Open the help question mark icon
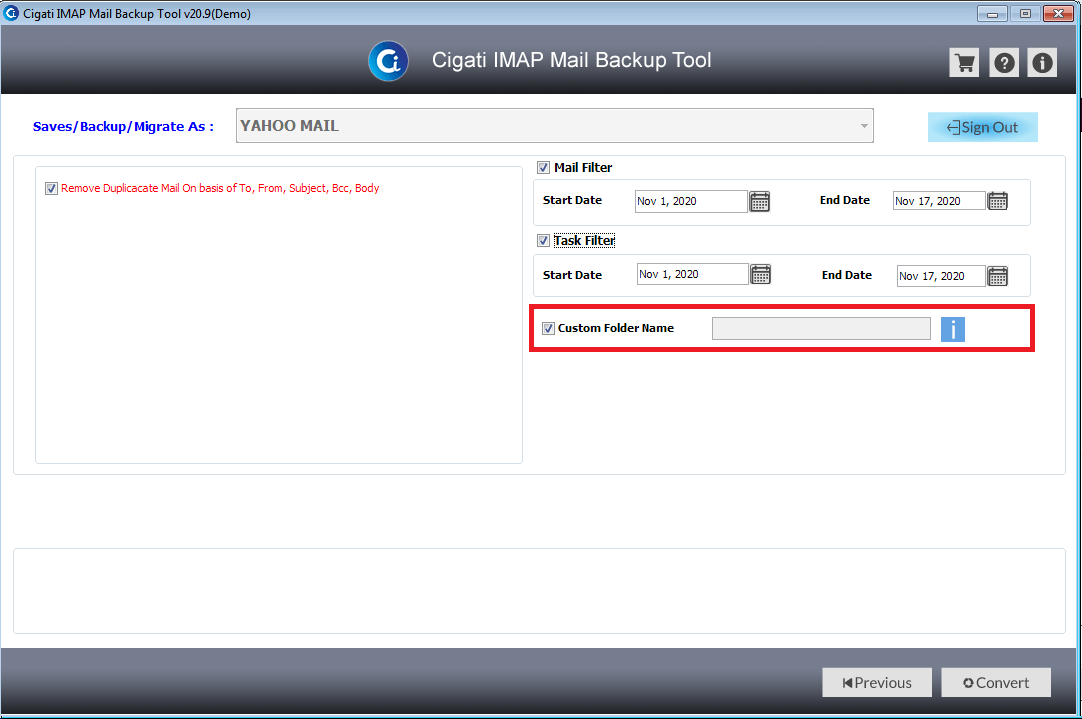 tap(1004, 63)
